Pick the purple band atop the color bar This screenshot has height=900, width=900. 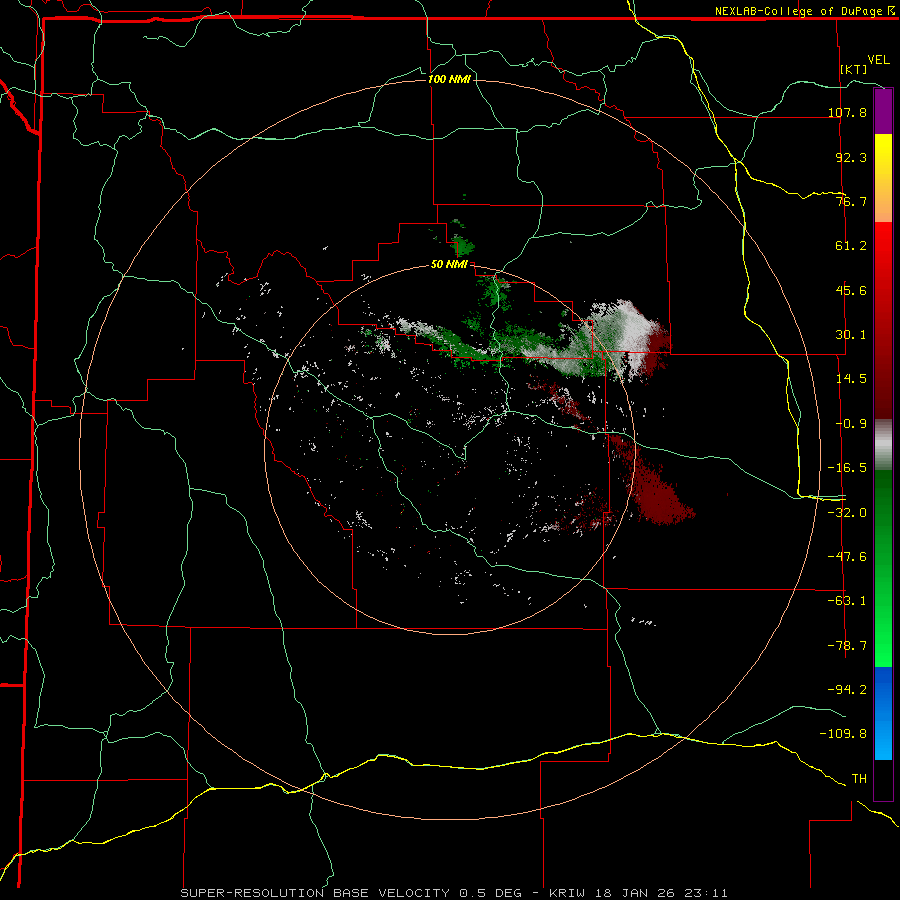pos(883,111)
